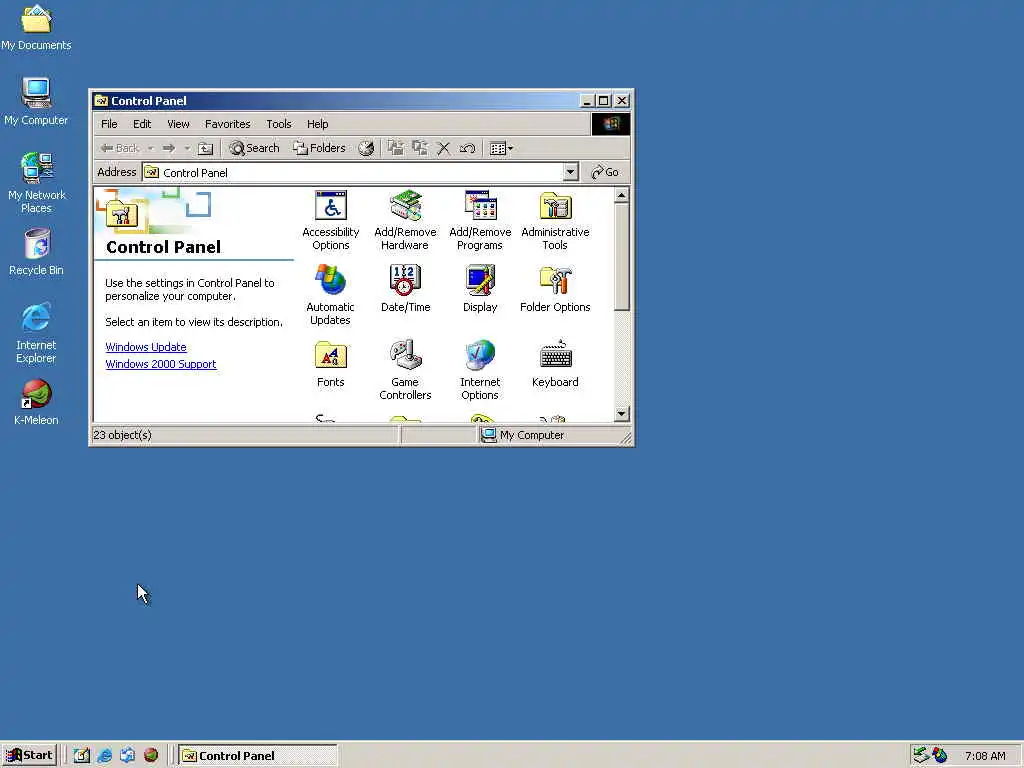Click the network tray icon
This screenshot has height=768, width=1024.
click(x=921, y=756)
